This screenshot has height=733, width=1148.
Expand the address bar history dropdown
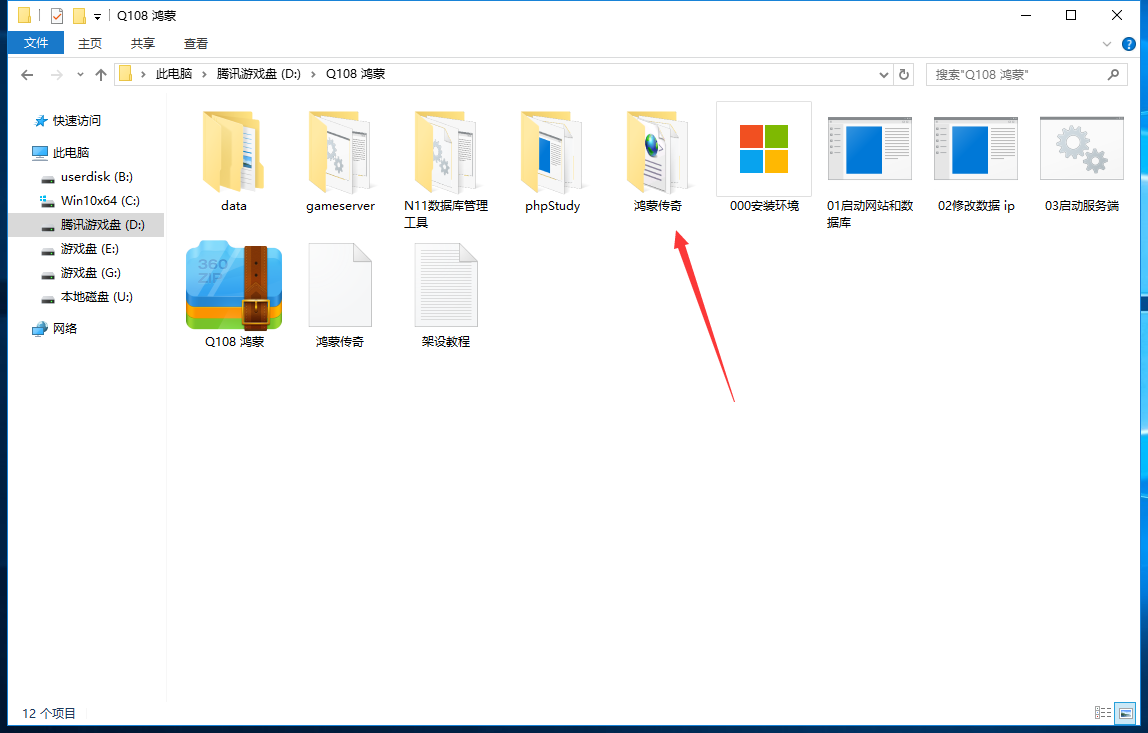click(884, 75)
